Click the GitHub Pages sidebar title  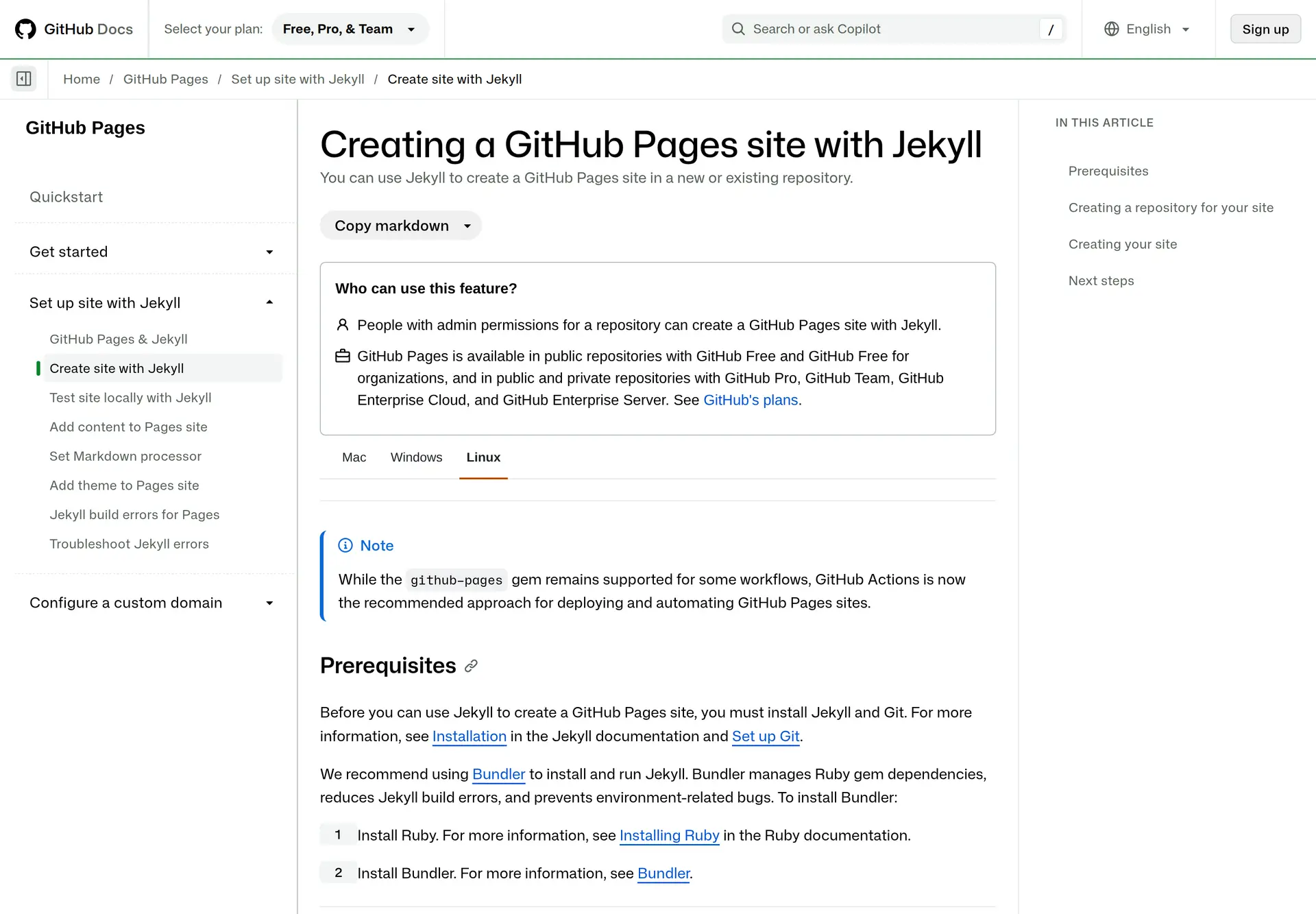(85, 128)
